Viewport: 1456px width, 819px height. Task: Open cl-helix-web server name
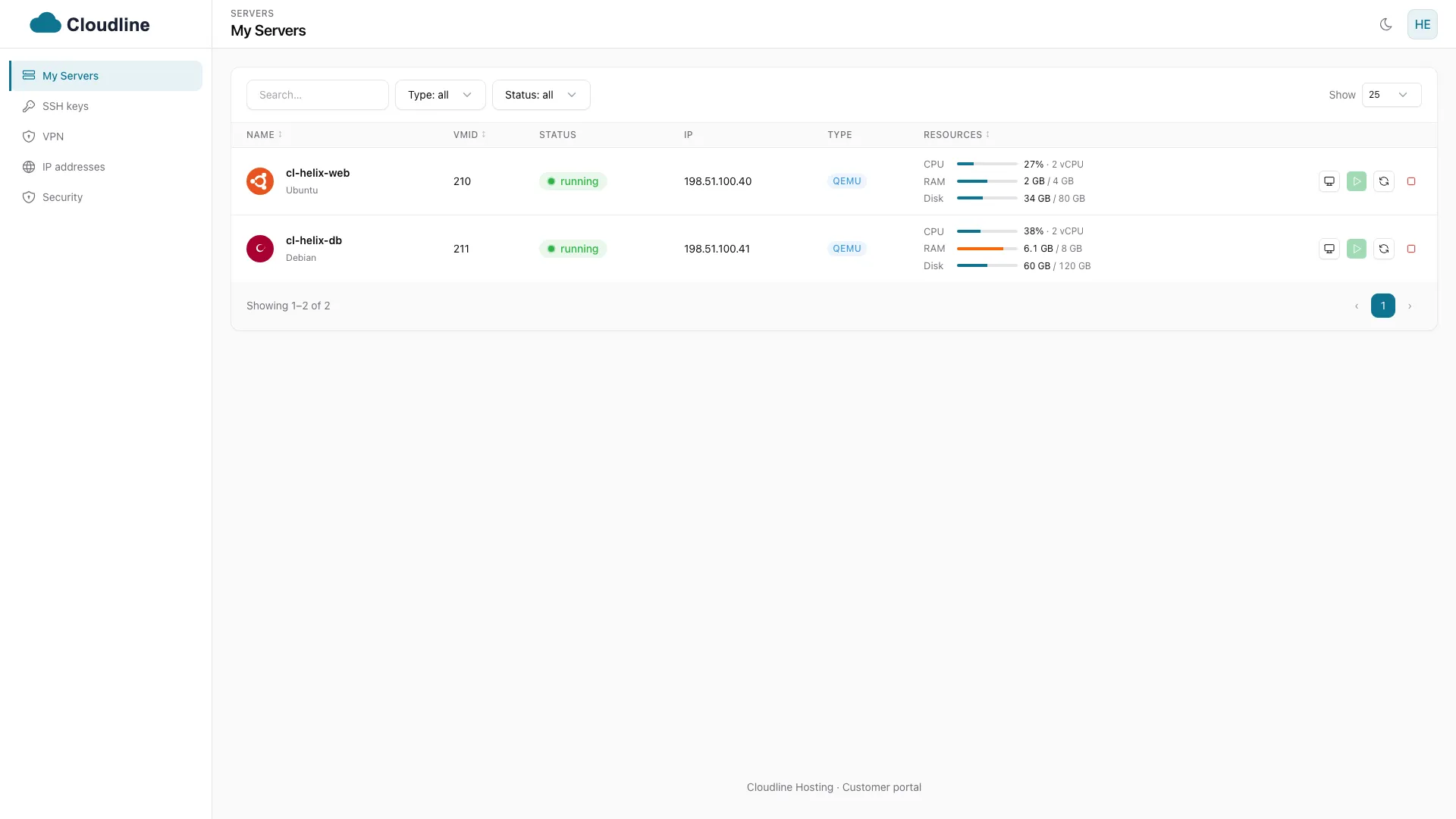pos(318,173)
